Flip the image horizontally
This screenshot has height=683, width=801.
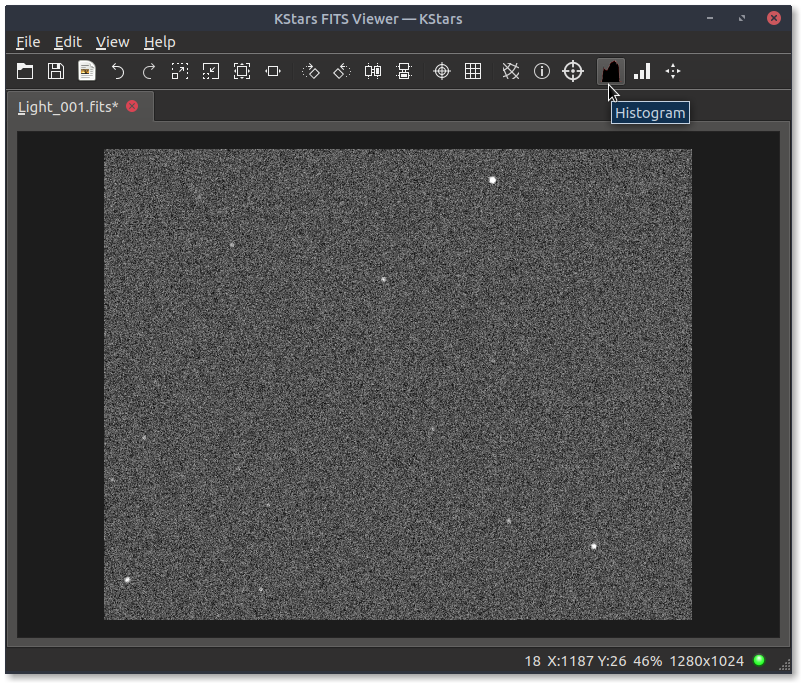373,71
